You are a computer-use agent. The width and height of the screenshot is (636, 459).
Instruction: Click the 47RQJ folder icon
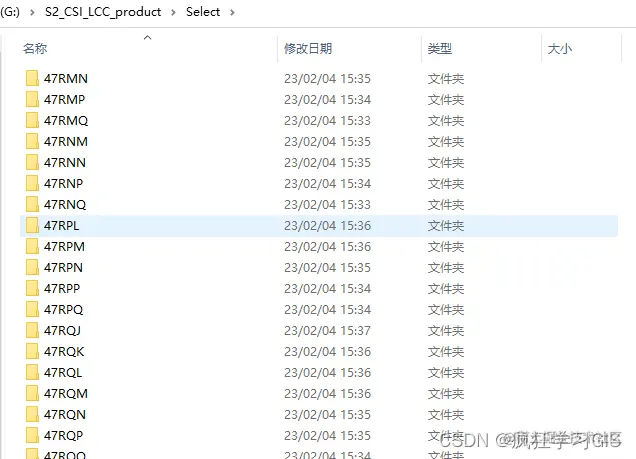click(32, 330)
